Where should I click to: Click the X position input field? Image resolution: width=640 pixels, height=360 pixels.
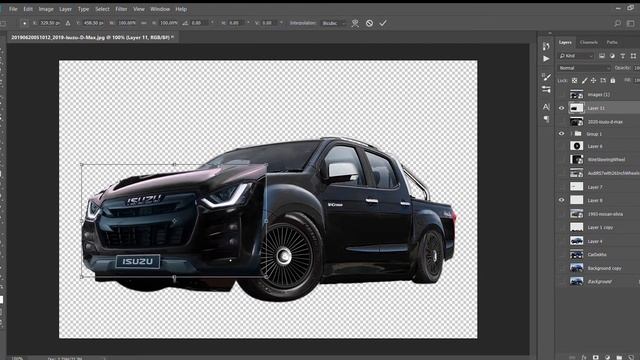tap(49, 23)
